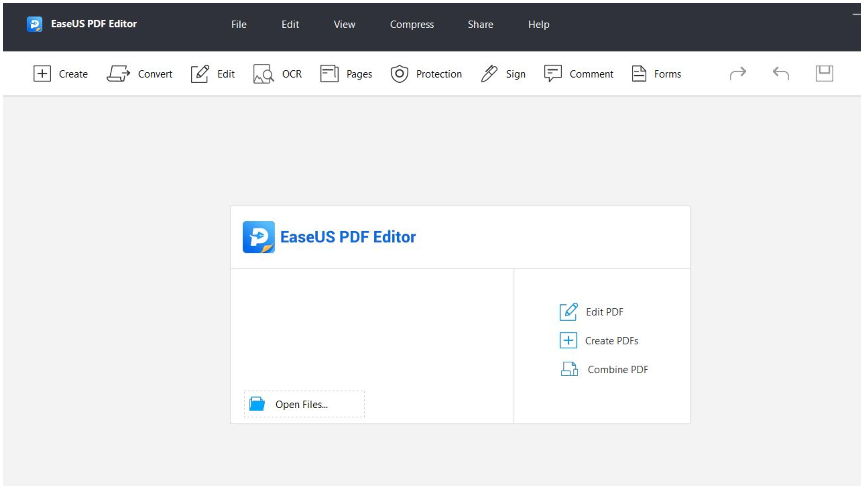
Task: Click the Open Files... button label
Action: coord(301,405)
